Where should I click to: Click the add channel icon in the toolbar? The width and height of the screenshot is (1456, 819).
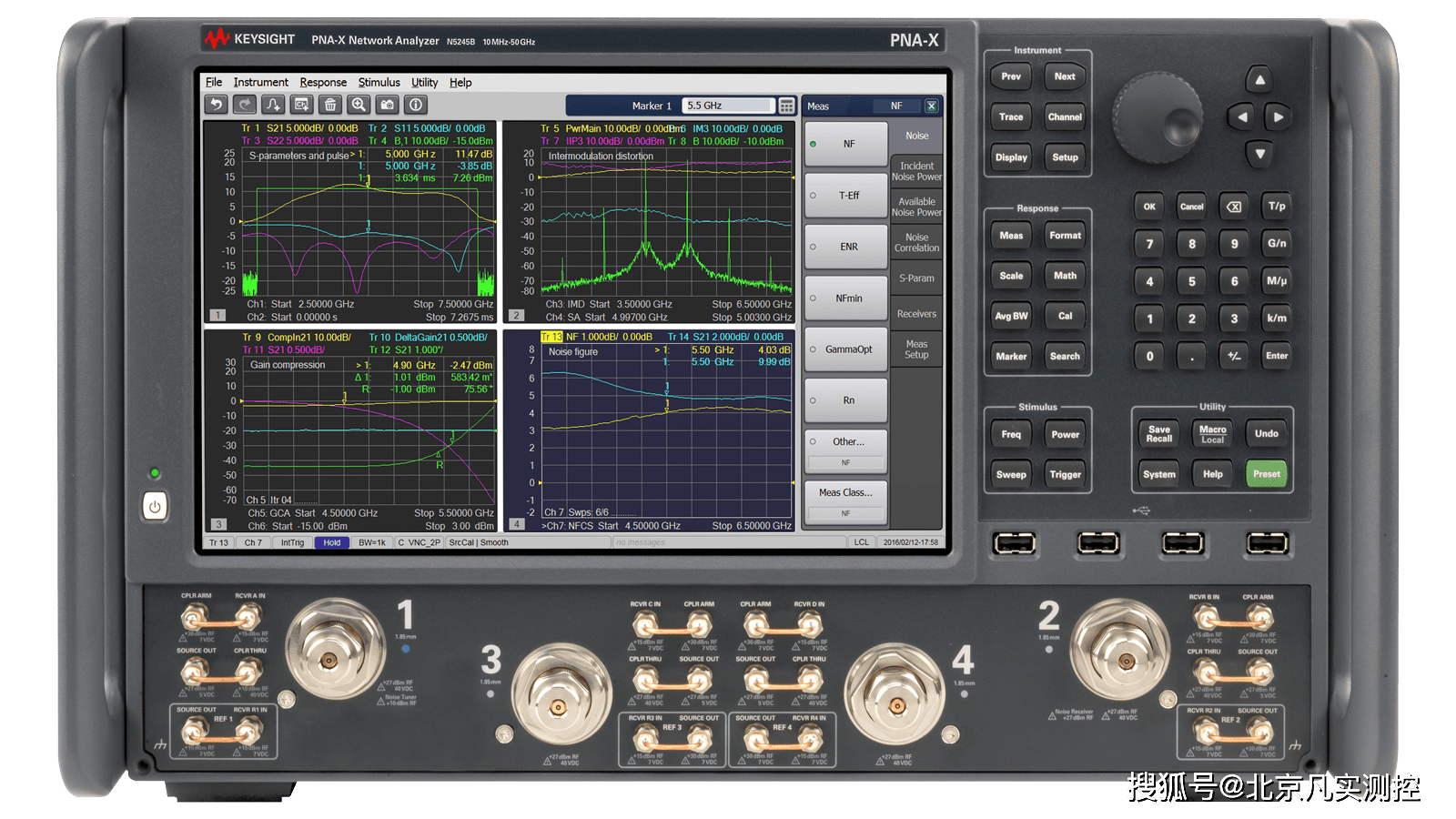tap(302, 105)
